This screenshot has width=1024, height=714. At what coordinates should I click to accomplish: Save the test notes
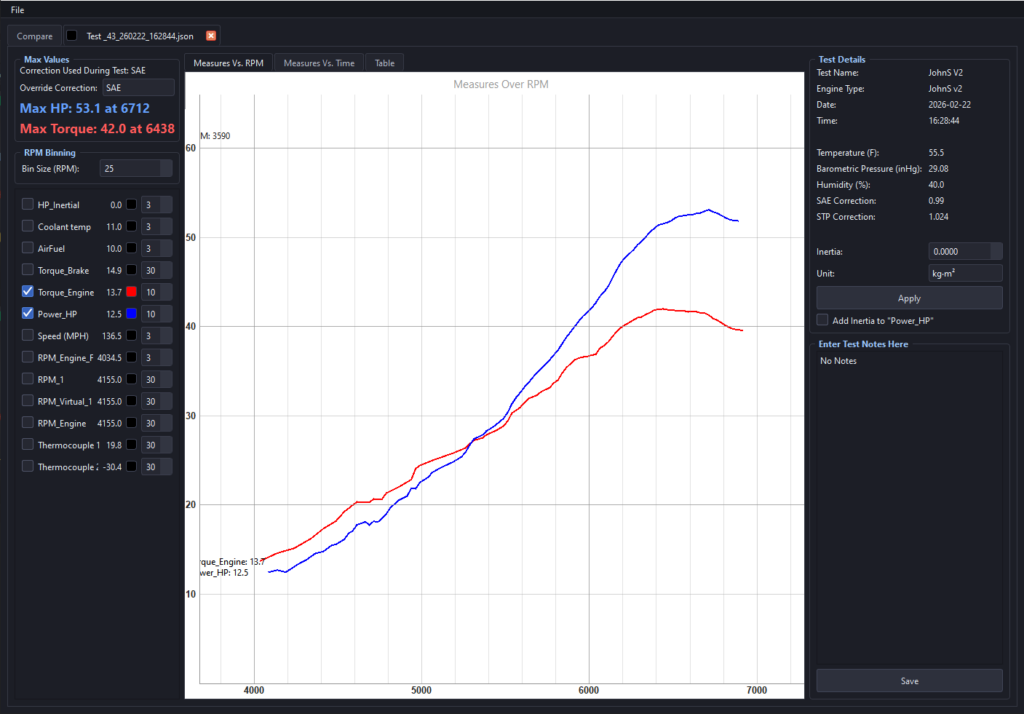[907, 680]
